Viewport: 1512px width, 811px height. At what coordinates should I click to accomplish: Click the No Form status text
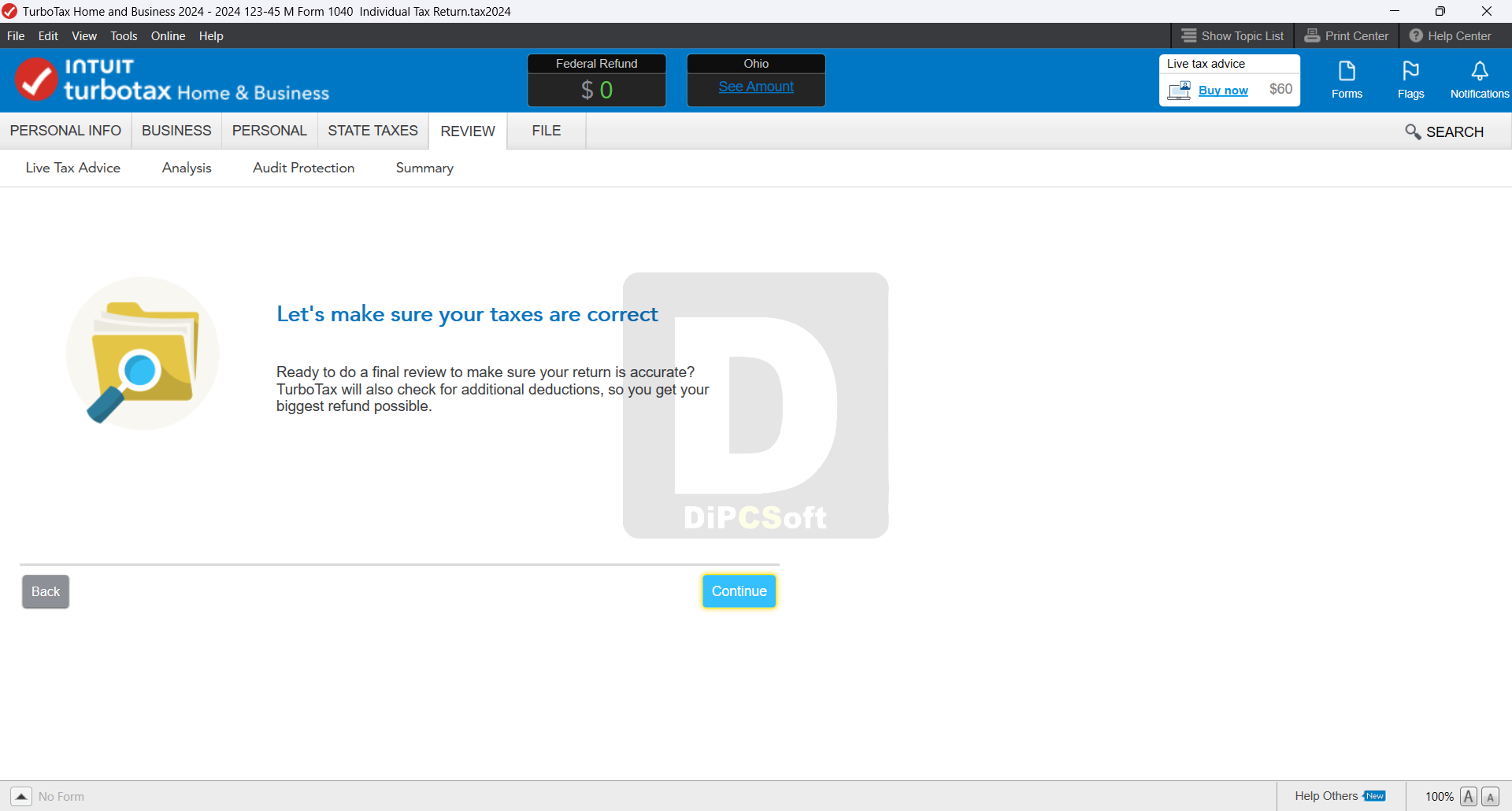pyautogui.click(x=61, y=797)
